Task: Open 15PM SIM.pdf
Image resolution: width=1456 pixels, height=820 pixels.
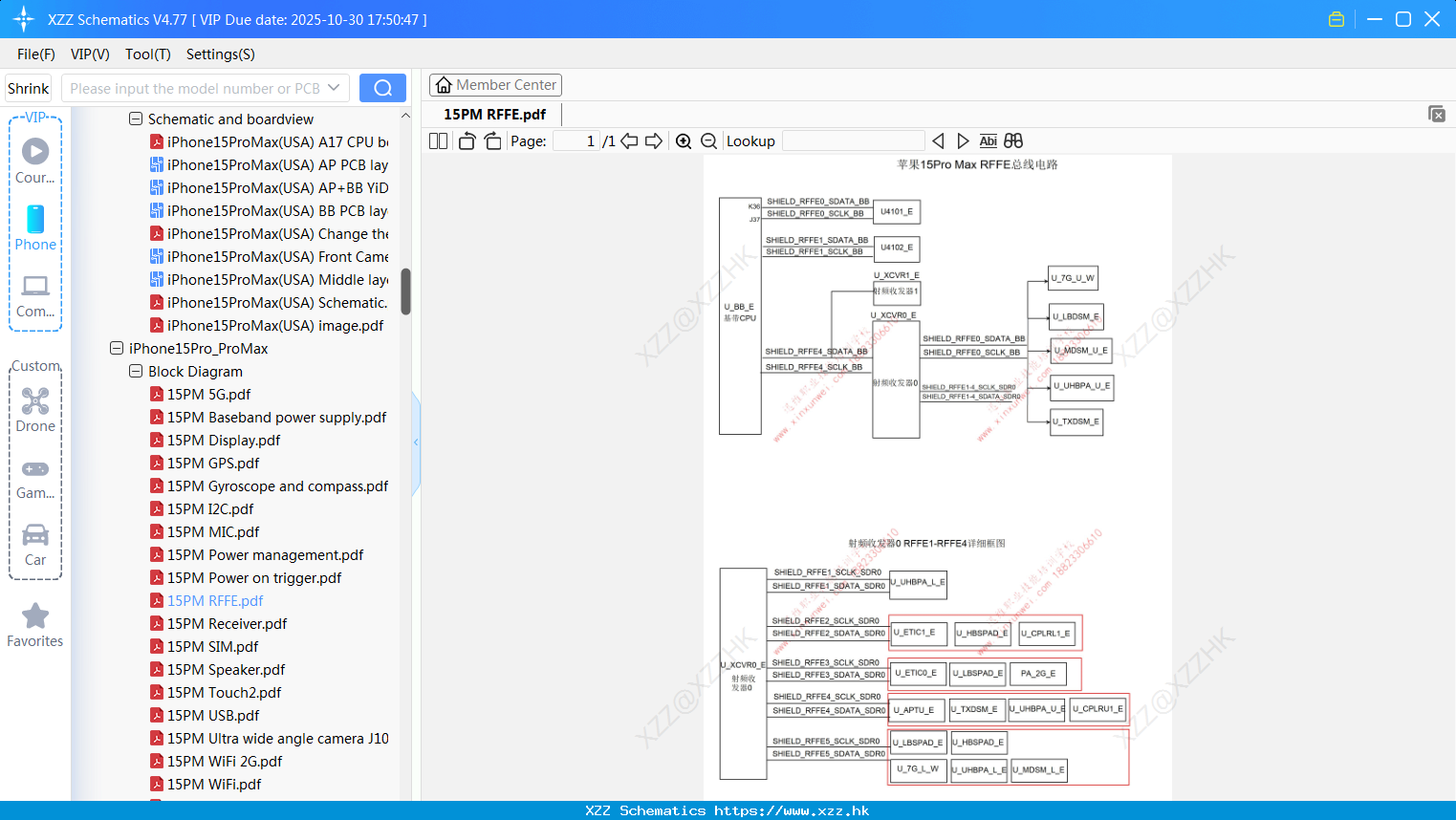Action: coord(205,647)
